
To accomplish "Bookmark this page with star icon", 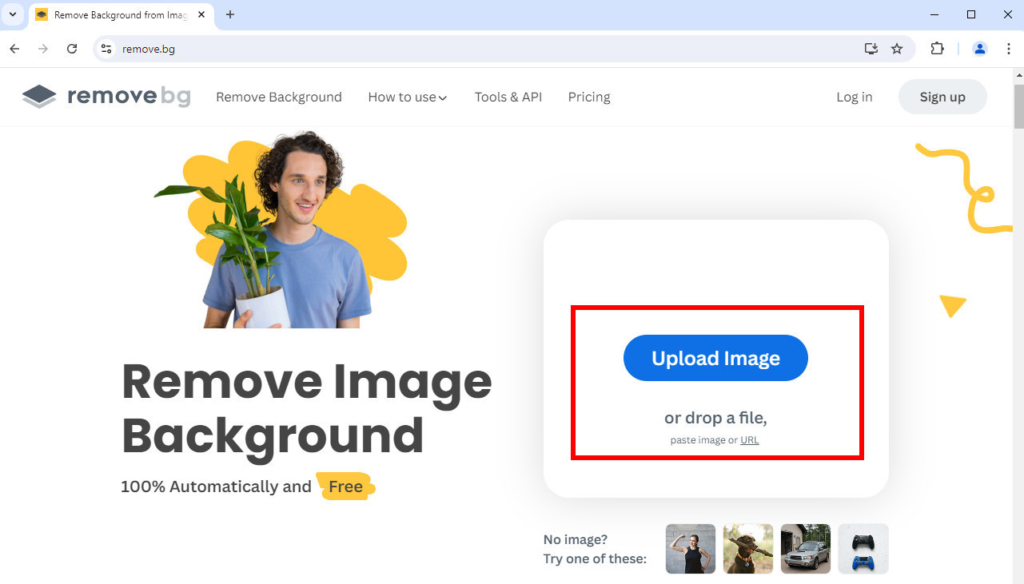I will pos(897,48).
